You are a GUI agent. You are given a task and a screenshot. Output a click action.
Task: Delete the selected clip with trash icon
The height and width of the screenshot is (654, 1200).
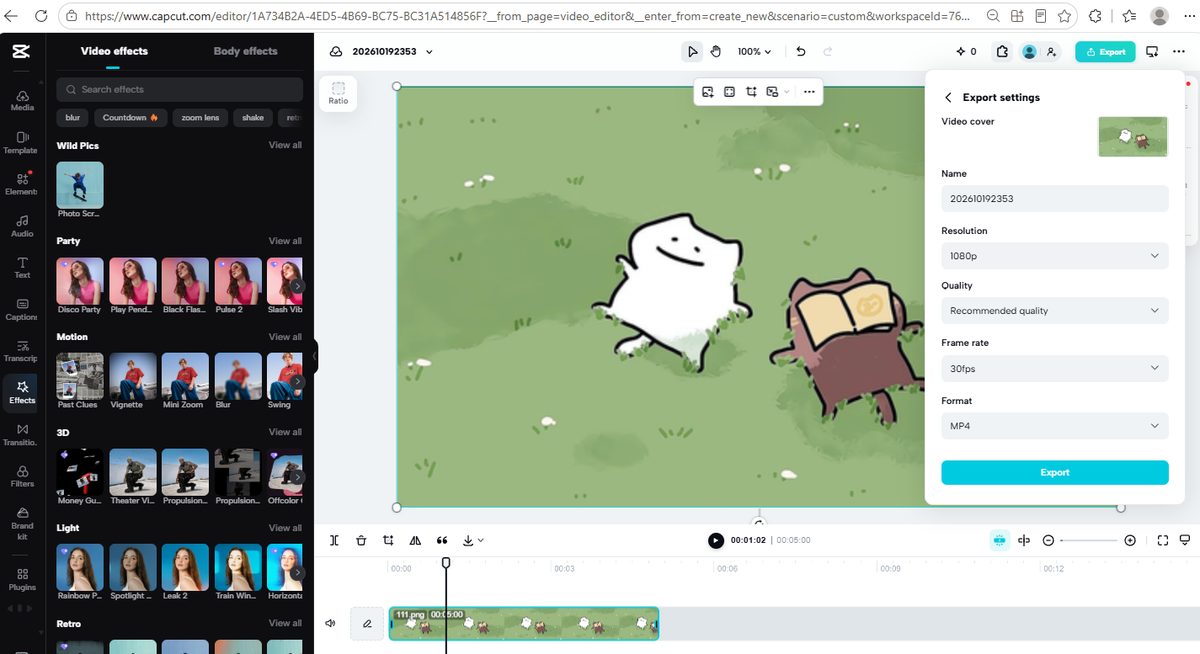pyautogui.click(x=361, y=540)
